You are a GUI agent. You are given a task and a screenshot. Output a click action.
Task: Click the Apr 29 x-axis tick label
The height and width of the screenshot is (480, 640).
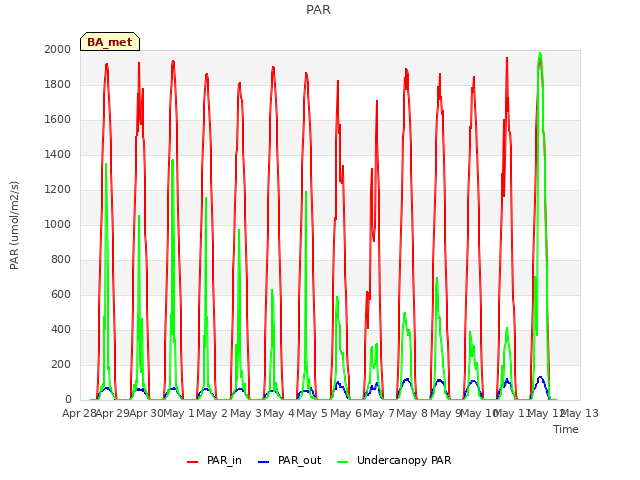[x=113, y=414]
